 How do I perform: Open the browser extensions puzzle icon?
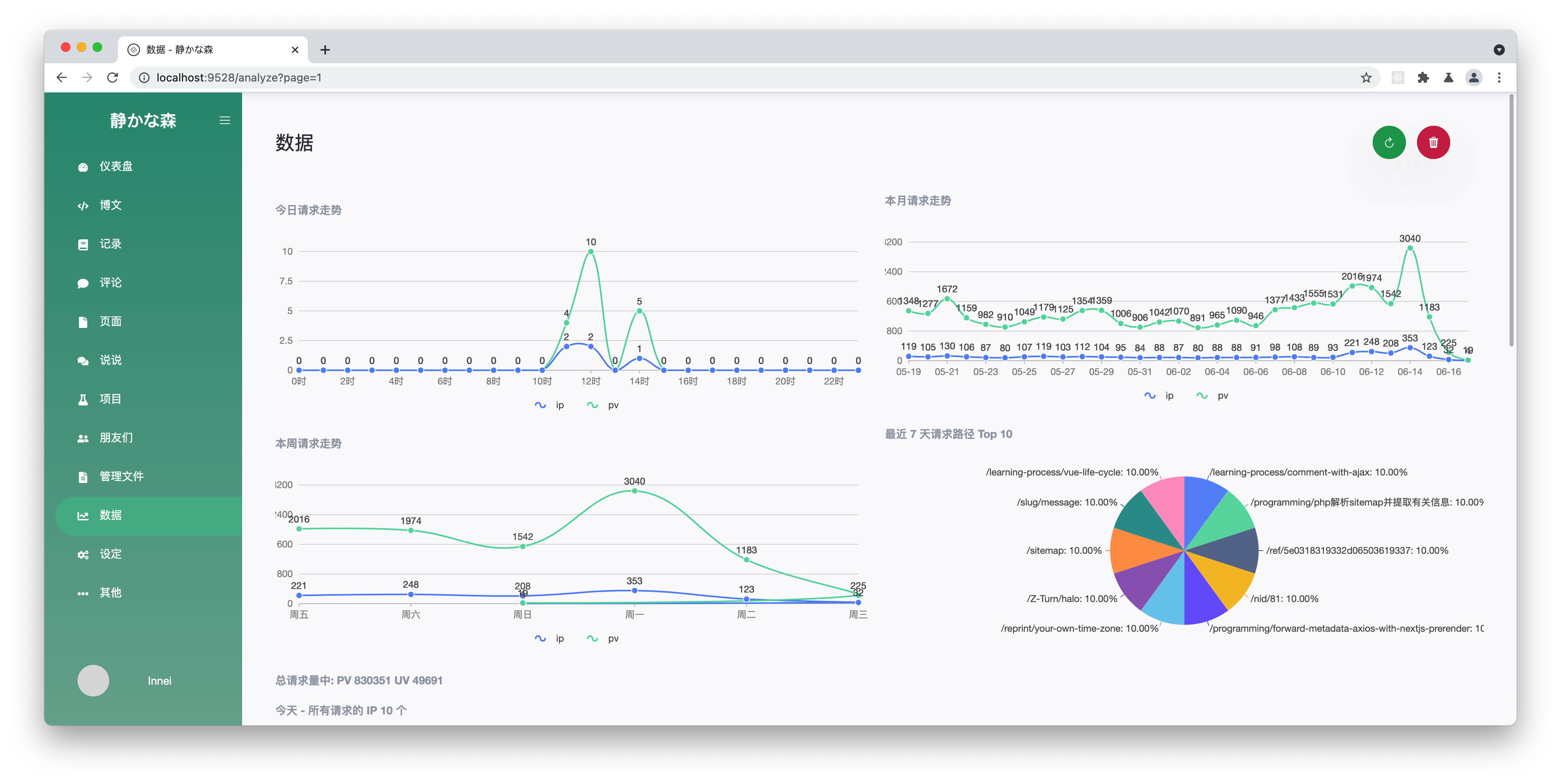1423,78
